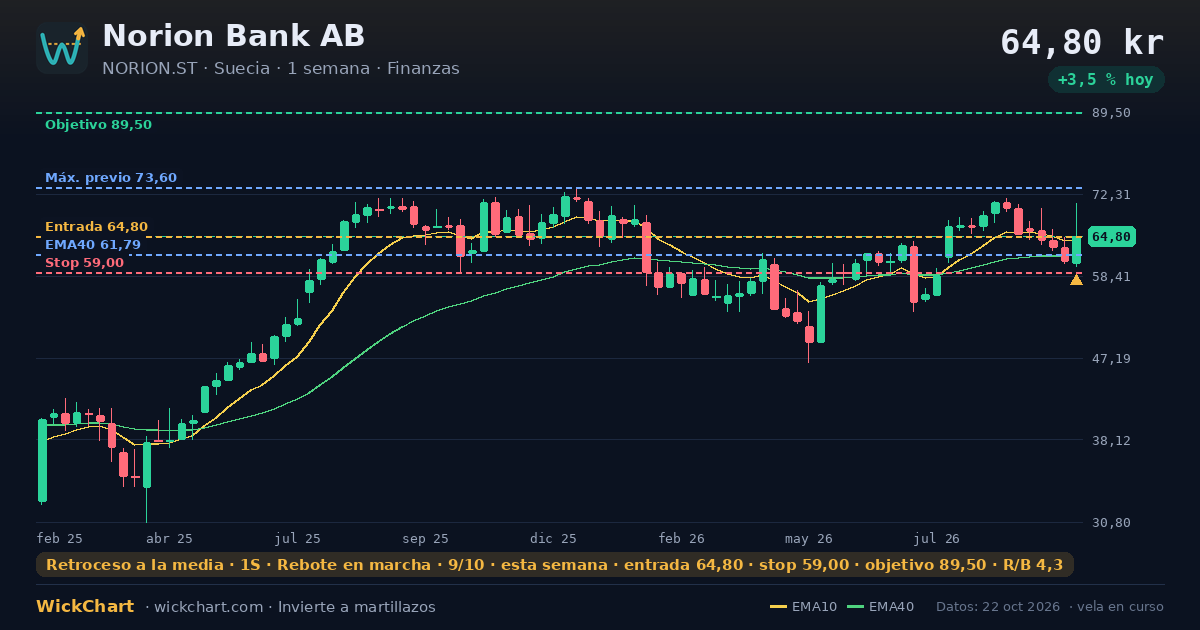Click the dic 25 date label
1200x630 pixels.
tap(554, 538)
